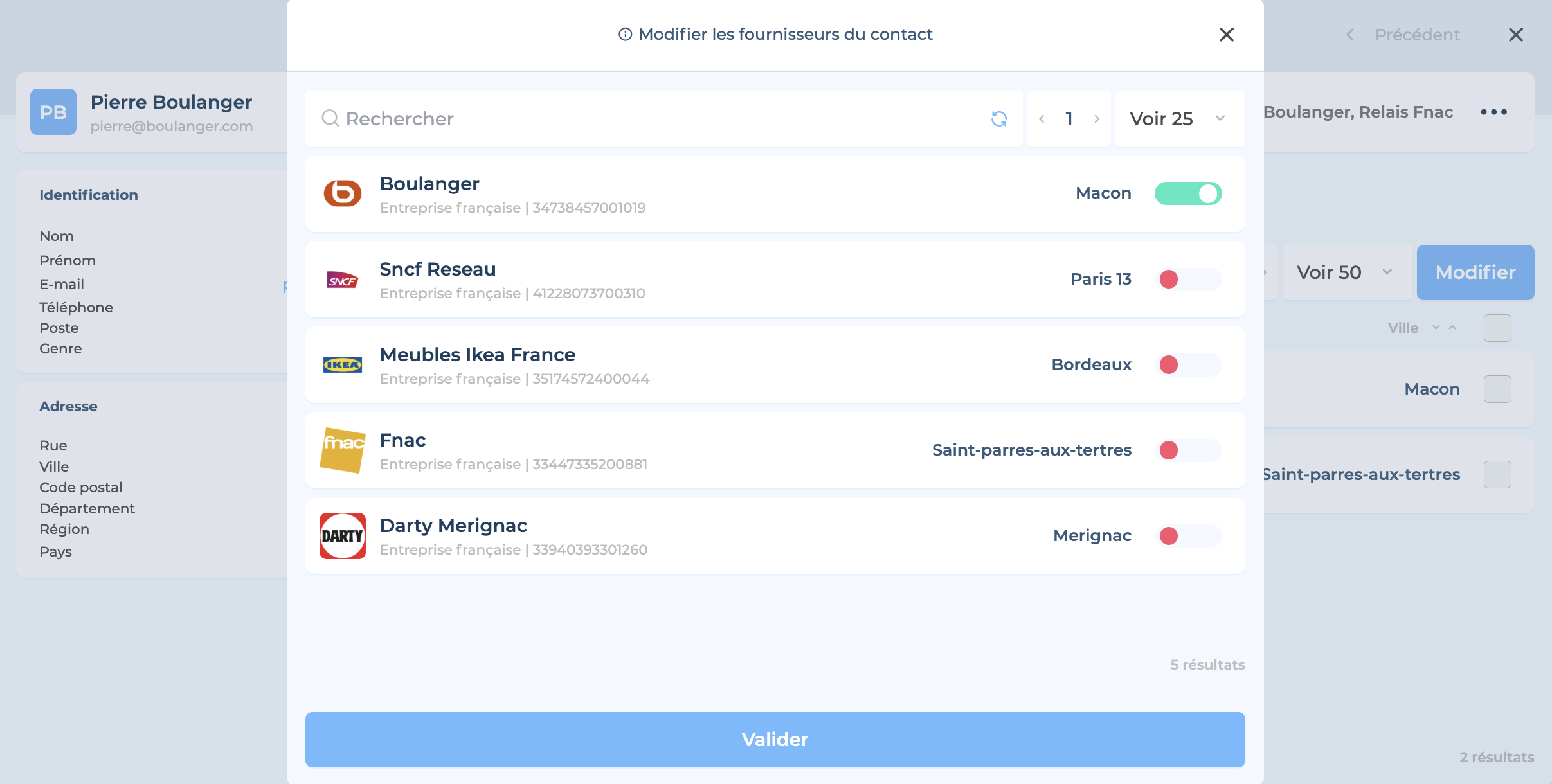The width and height of the screenshot is (1552, 784).
Task: Enable the Fnac supplier toggle
Action: click(1187, 450)
